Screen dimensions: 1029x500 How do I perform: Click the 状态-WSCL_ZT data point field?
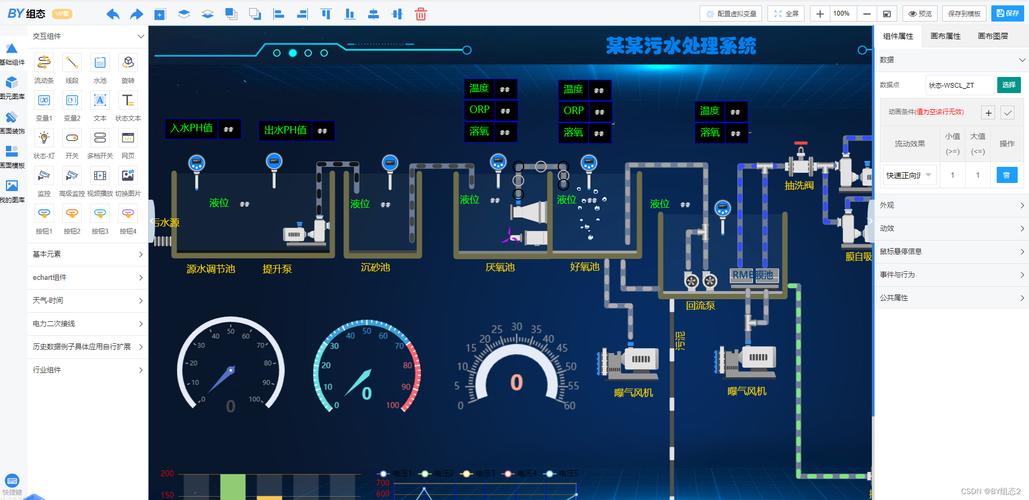pos(959,85)
